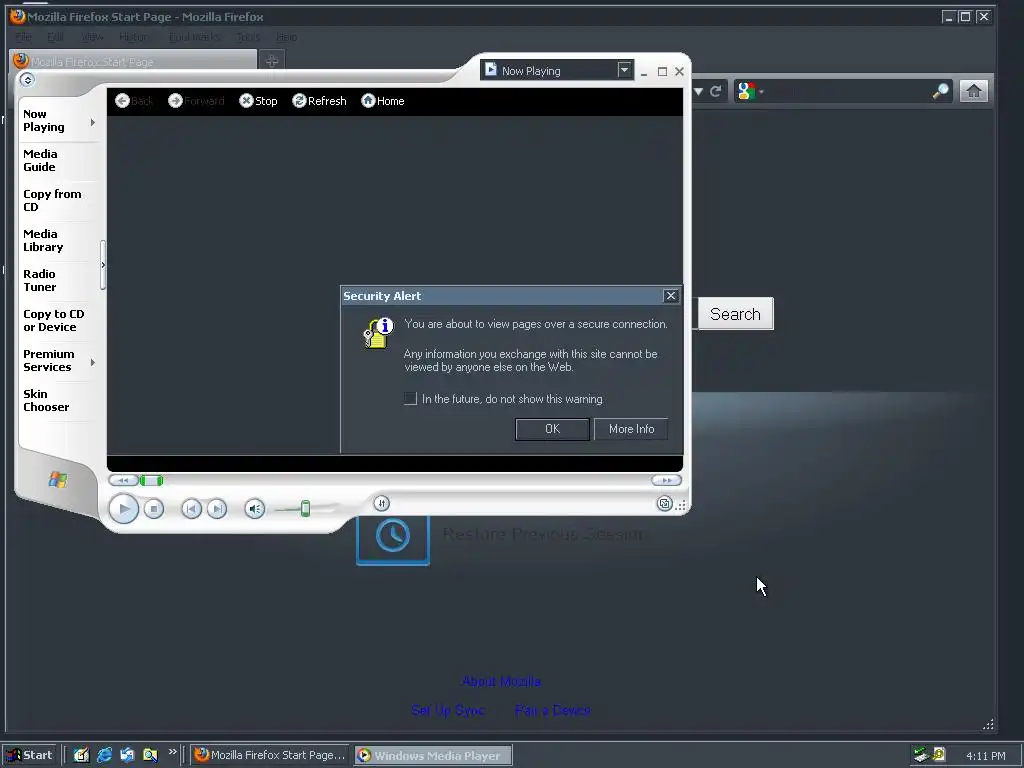Open the Firefox History menu
The height and width of the screenshot is (768, 1024).
[x=133, y=37]
